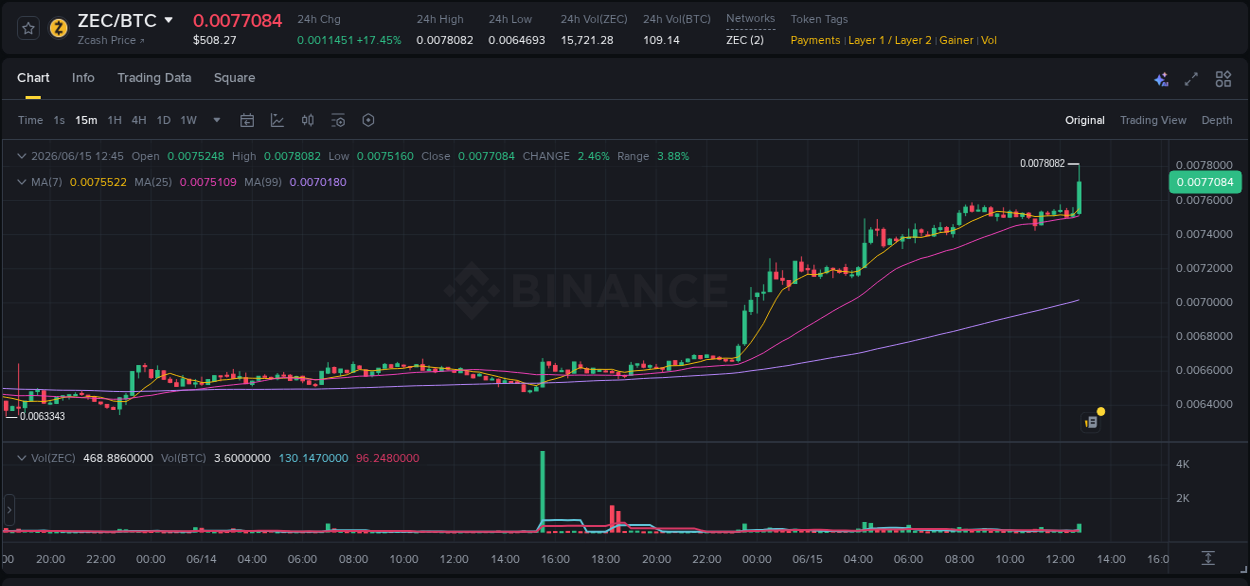
Task: Click the 24h High value 0.0078082
Action: pos(445,40)
